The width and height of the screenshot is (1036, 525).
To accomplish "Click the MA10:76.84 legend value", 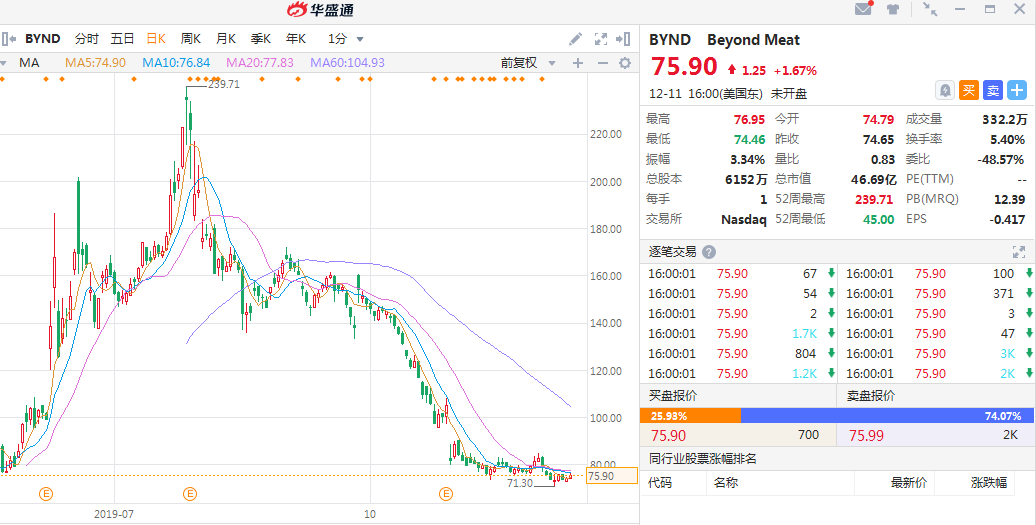I will point(176,63).
